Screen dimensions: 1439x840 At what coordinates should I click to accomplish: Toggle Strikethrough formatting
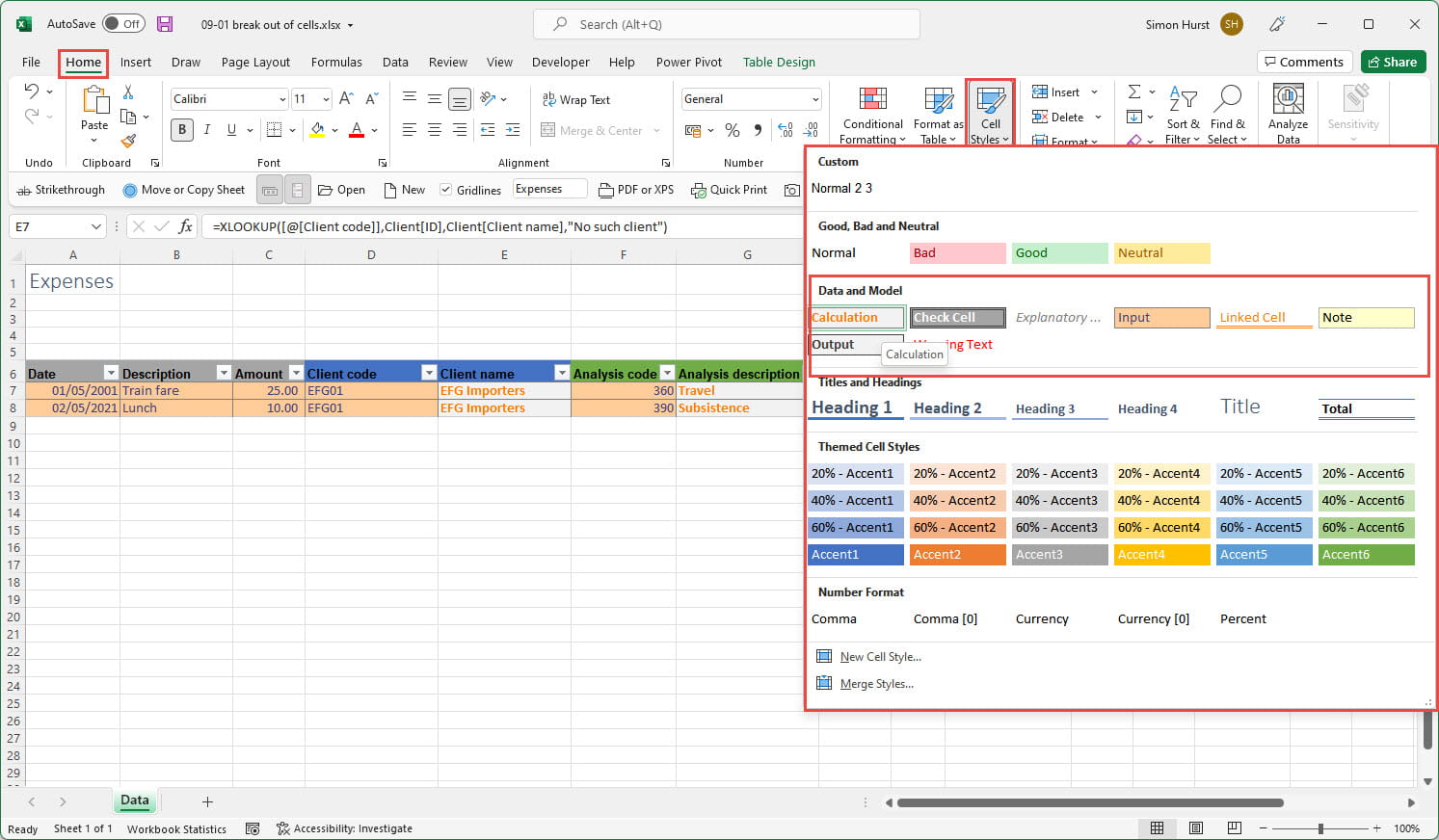click(60, 190)
